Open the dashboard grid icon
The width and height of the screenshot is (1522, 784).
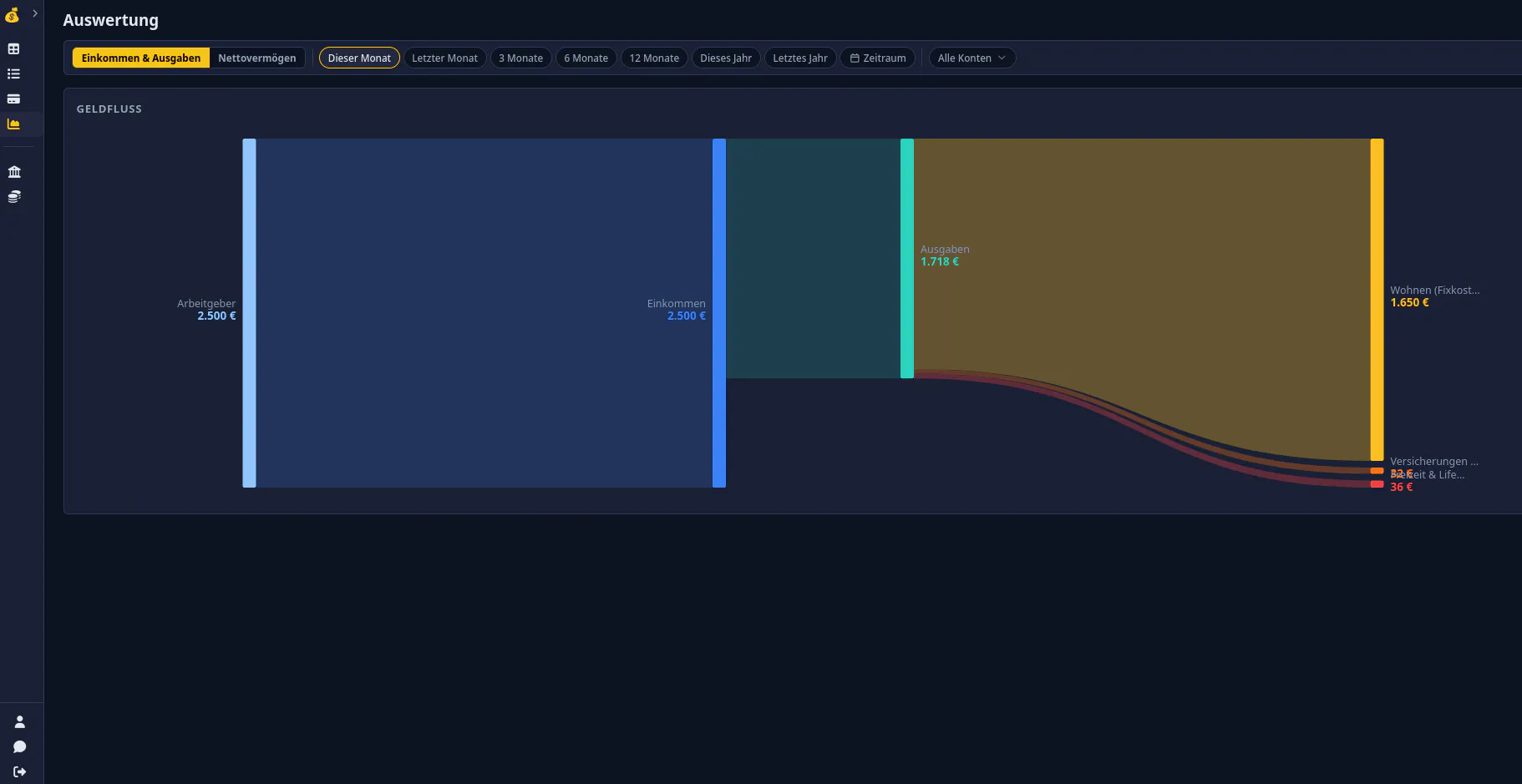(x=13, y=49)
